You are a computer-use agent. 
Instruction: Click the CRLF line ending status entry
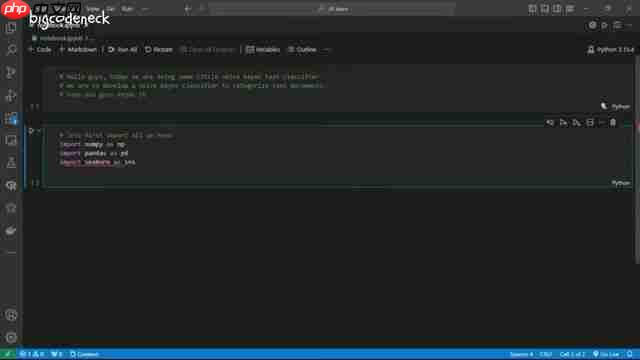546,354
